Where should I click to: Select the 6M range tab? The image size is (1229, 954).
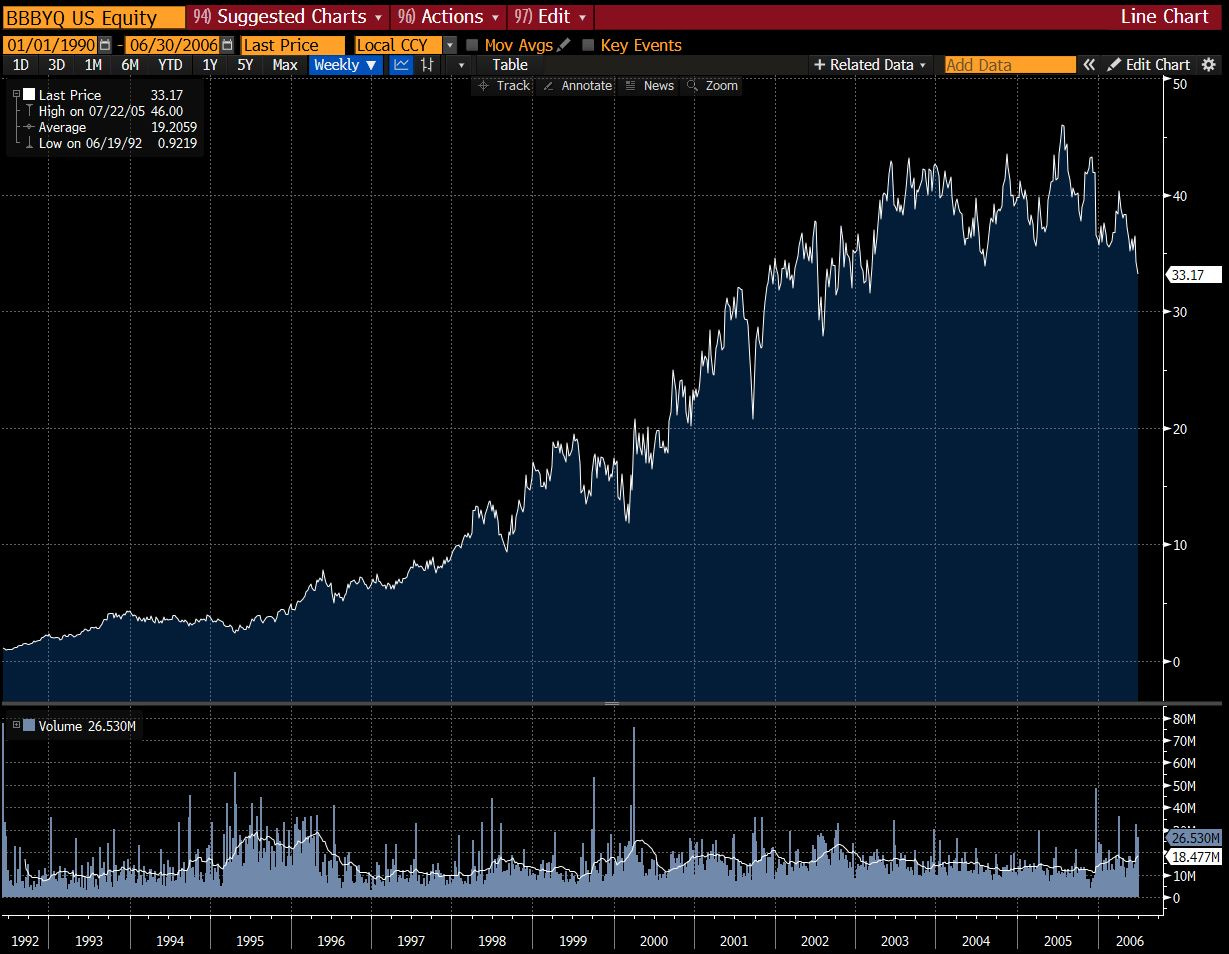pos(130,65)
